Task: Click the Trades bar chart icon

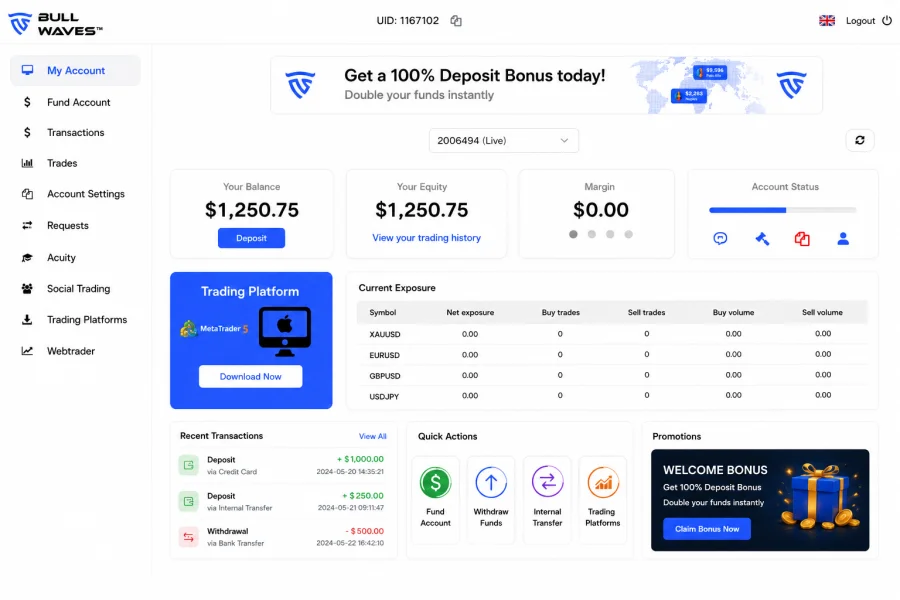Action: click(27, 163)
